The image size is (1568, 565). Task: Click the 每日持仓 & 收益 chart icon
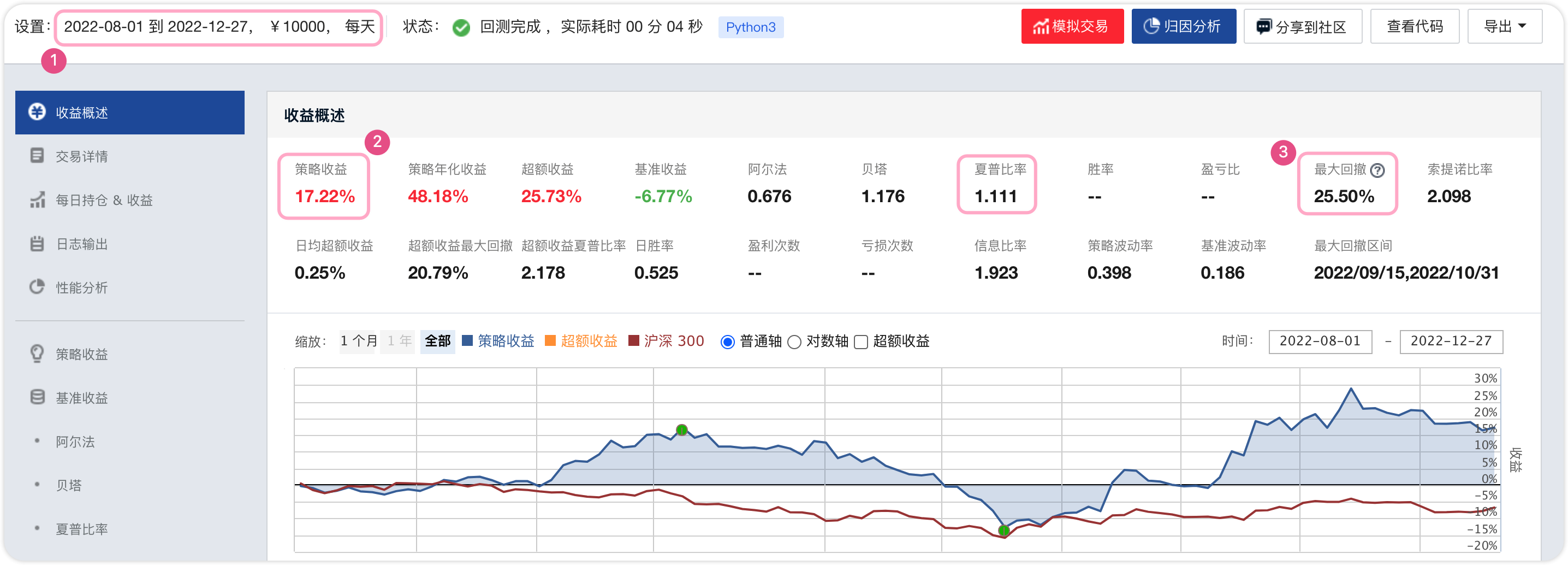[37, 200]
